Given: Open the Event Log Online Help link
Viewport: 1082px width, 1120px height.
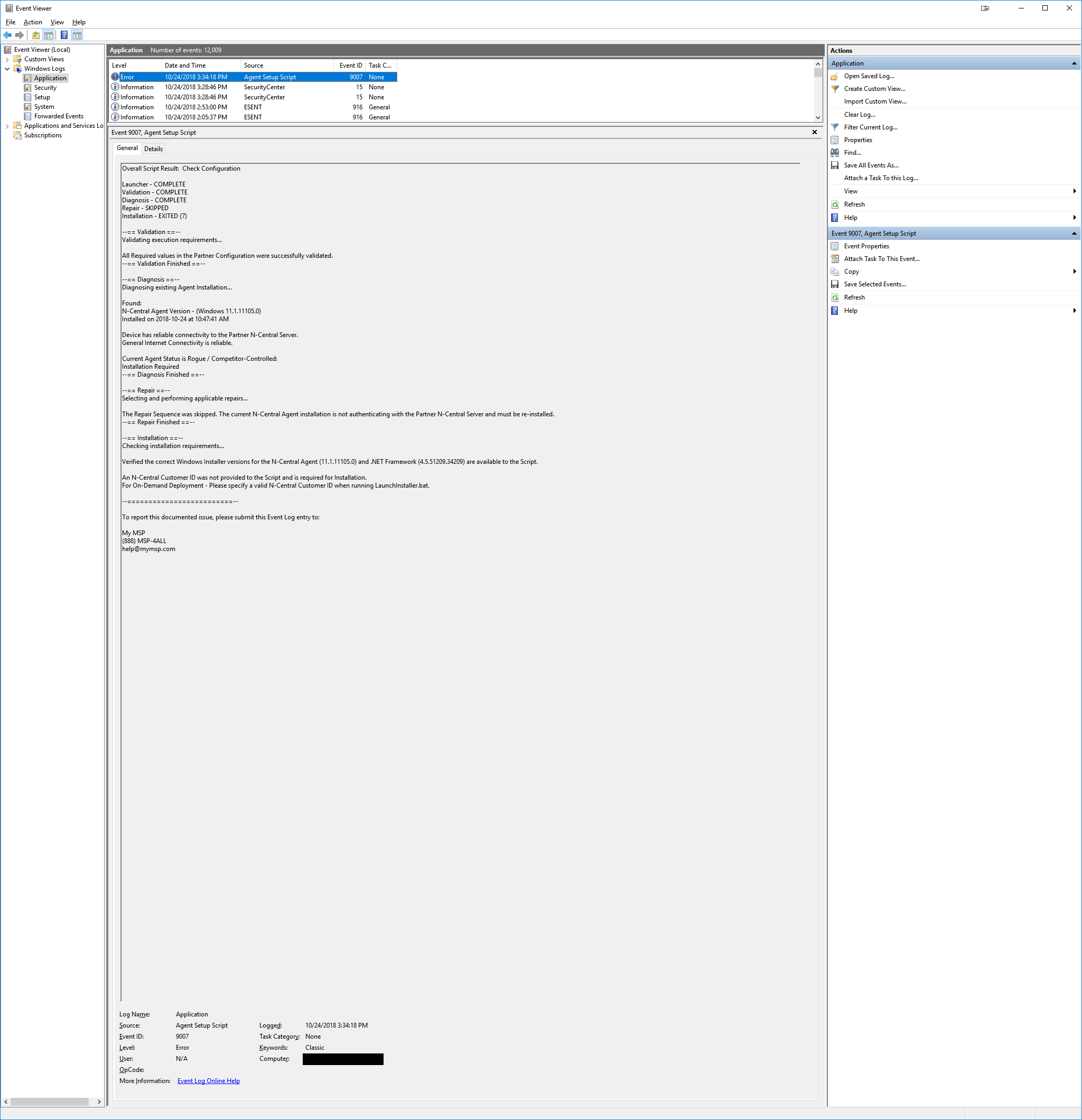Looking at the screenshot, I should click(208, 1080).
